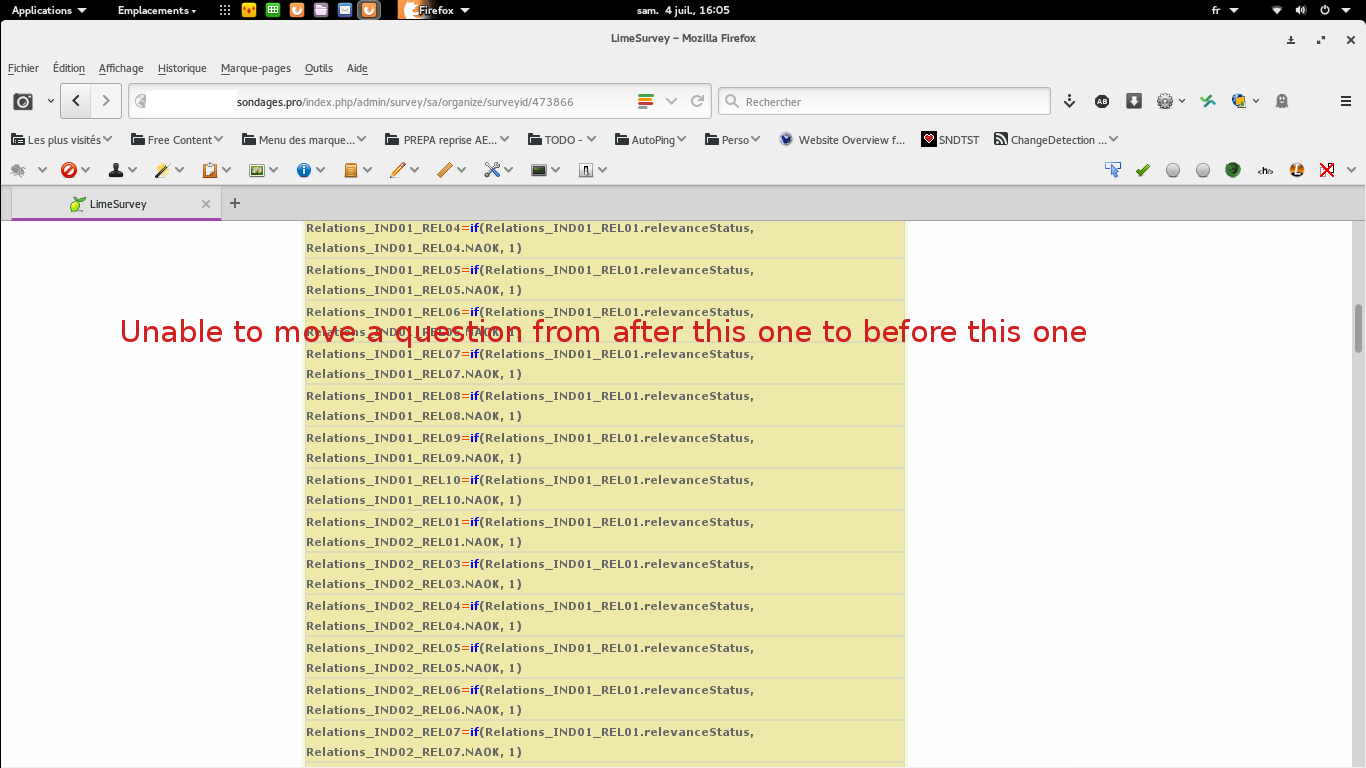Click the red Disable icon
The height and width of the screenshot is (768, 1366).
[68, 170]
